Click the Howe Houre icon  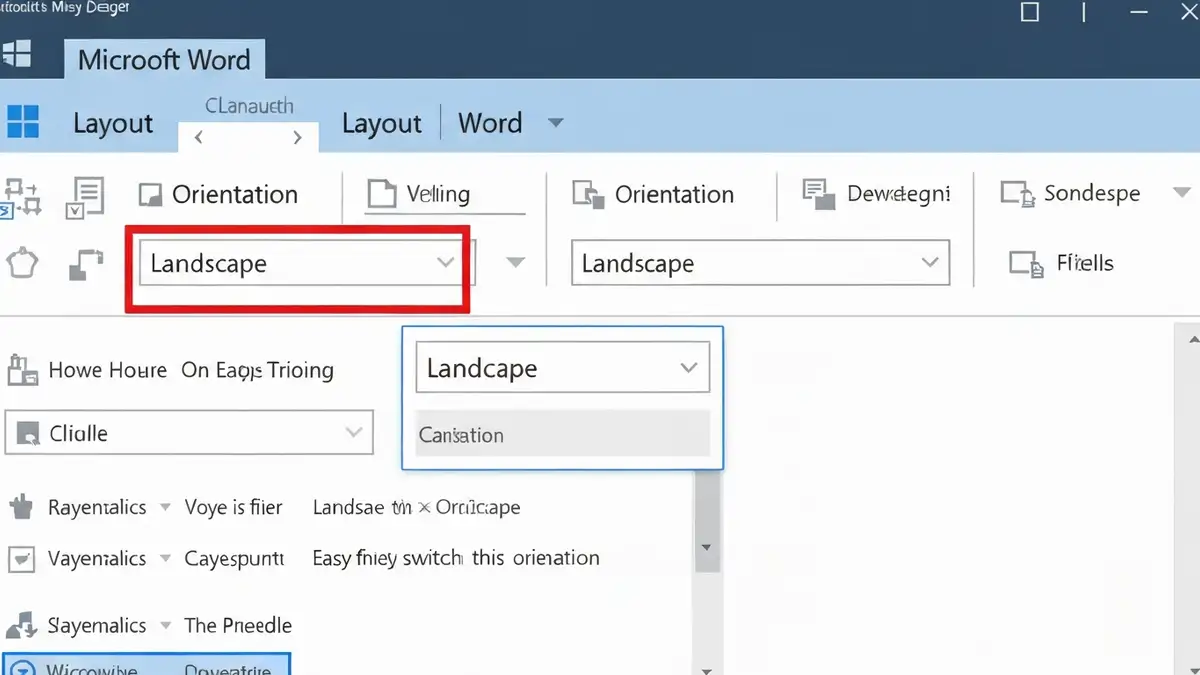coord(22,370)
